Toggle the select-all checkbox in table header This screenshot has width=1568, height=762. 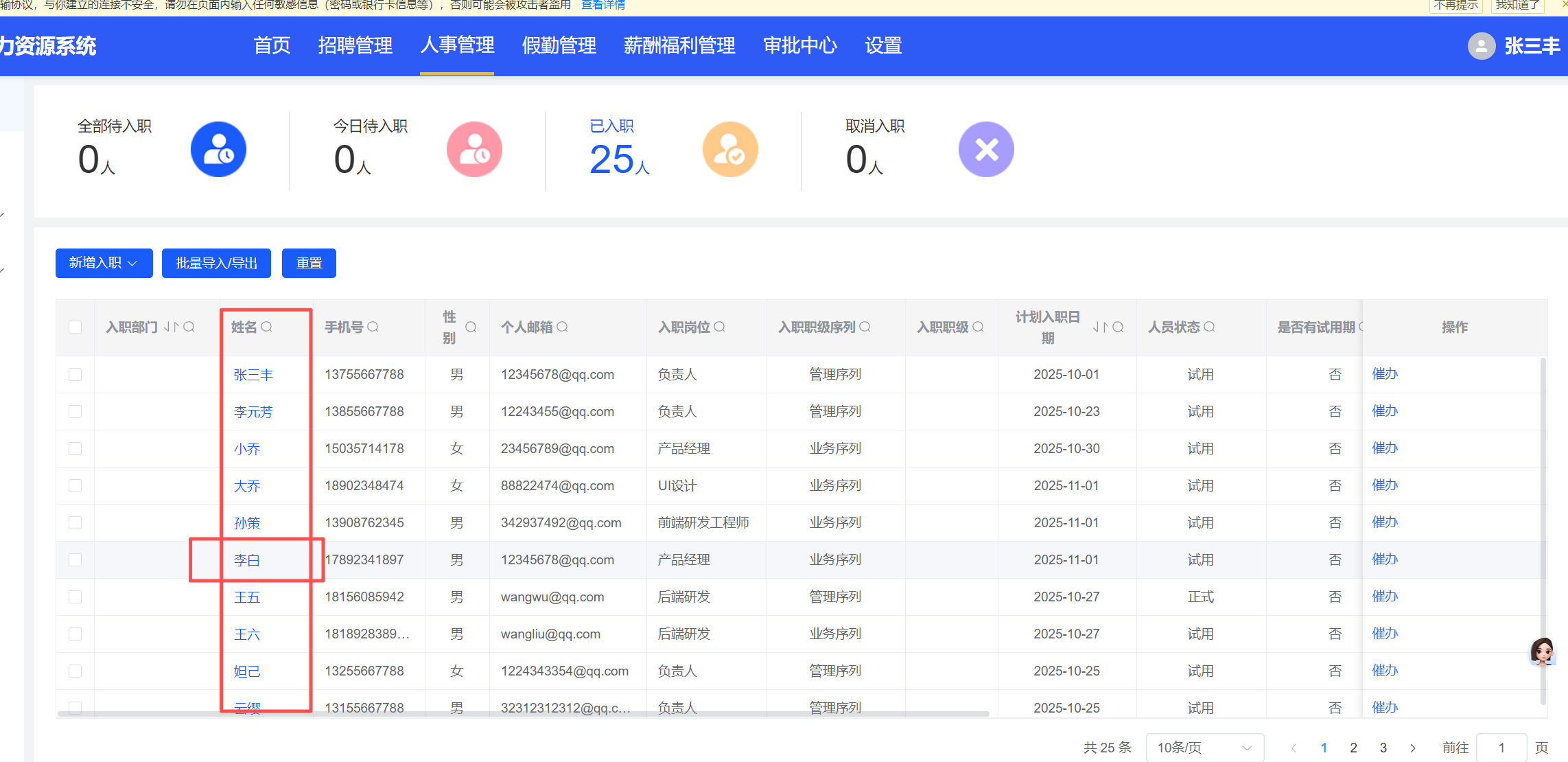[75, 327]
